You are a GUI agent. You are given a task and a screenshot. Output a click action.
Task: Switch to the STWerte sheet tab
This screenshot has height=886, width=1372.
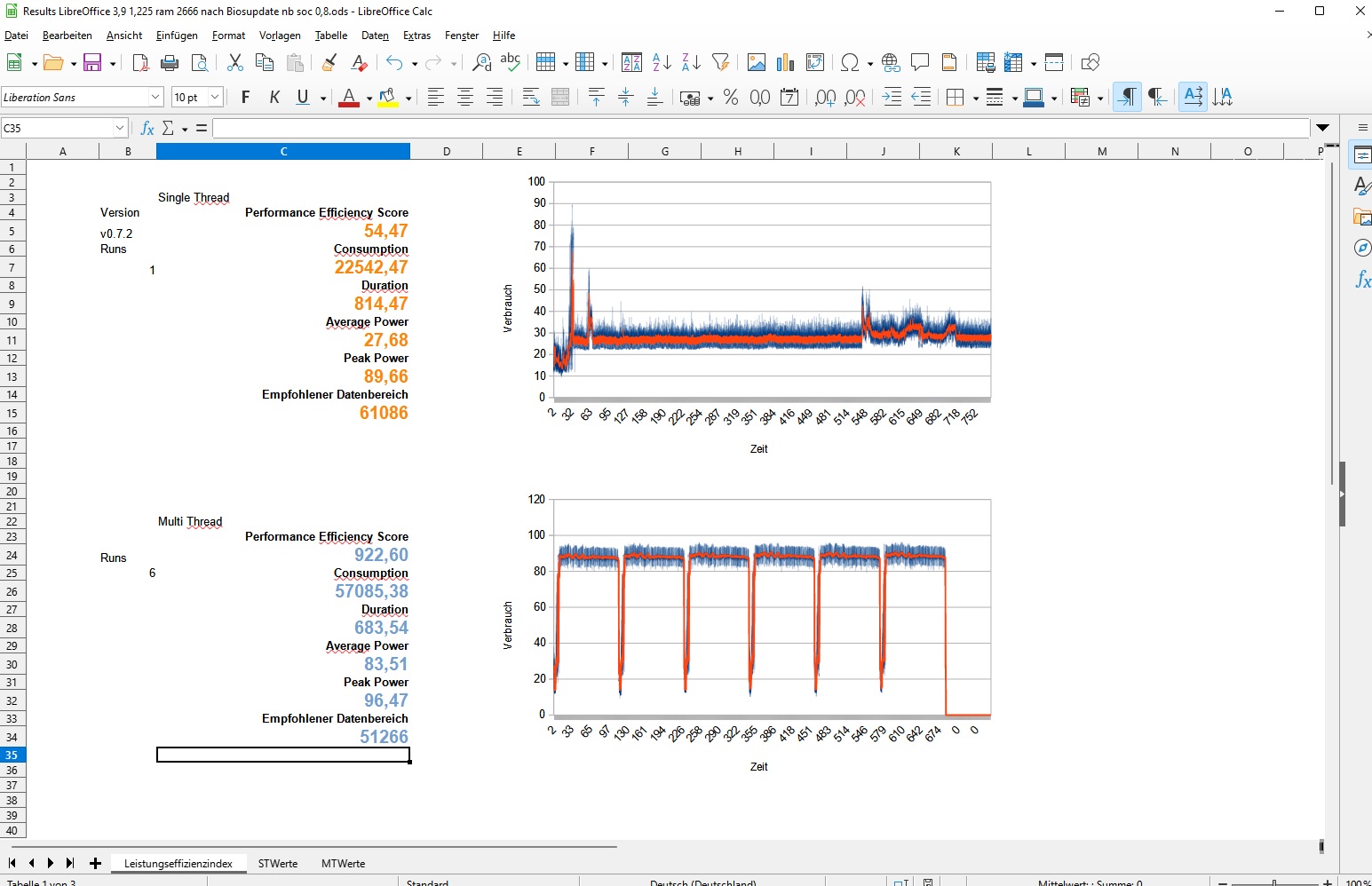[278, 863]
